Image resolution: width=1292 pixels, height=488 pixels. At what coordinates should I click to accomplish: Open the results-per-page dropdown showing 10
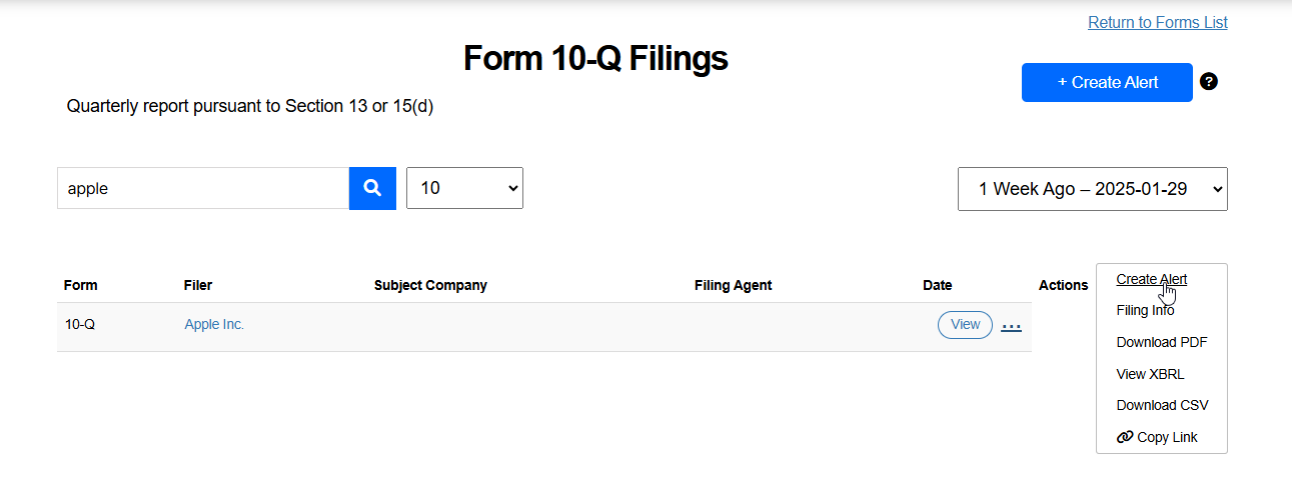[464, 188]
